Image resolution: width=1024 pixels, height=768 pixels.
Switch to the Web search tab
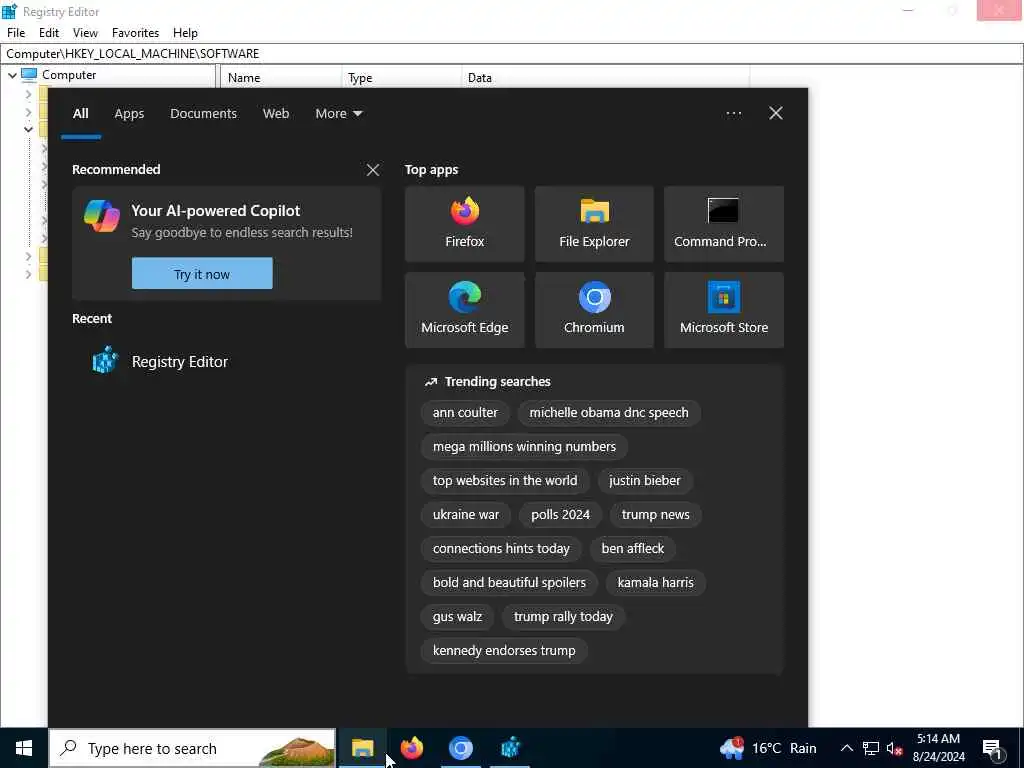276,114
